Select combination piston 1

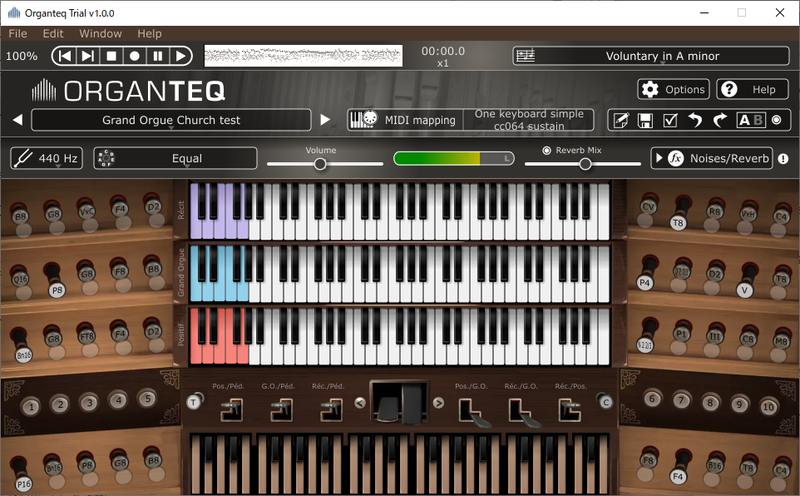(31, 407)
